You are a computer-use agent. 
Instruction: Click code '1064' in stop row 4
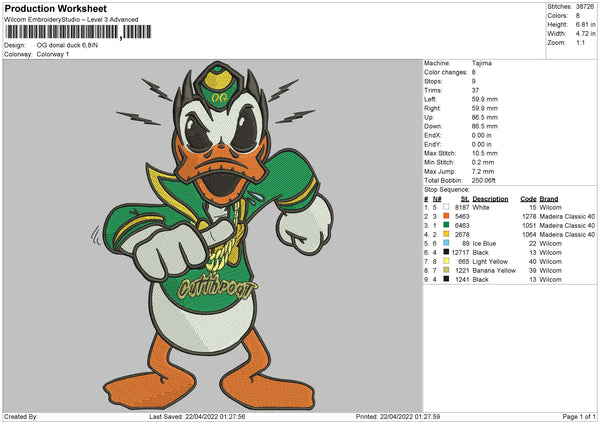(x=529, y=235)
